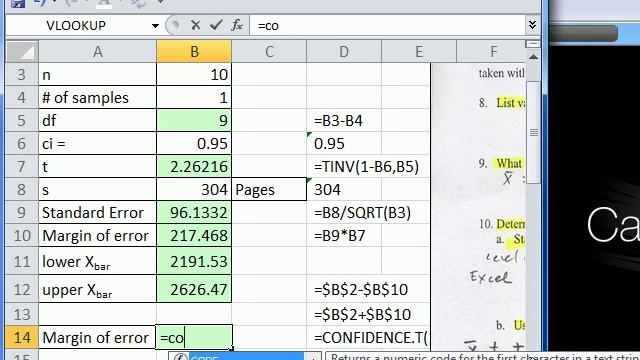Select cell containing n value 10
The width and height of the screenshot is (640, 360).
(194, 75)
